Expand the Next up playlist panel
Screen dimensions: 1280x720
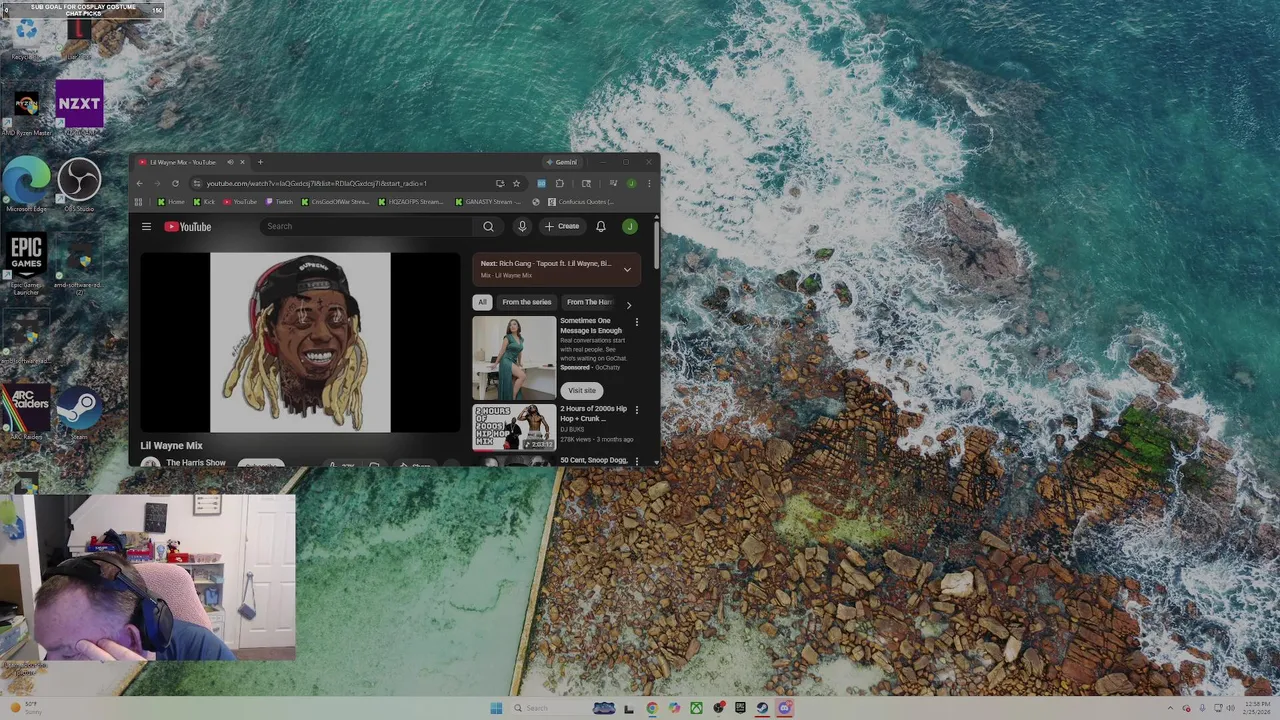tap(627, 269)
